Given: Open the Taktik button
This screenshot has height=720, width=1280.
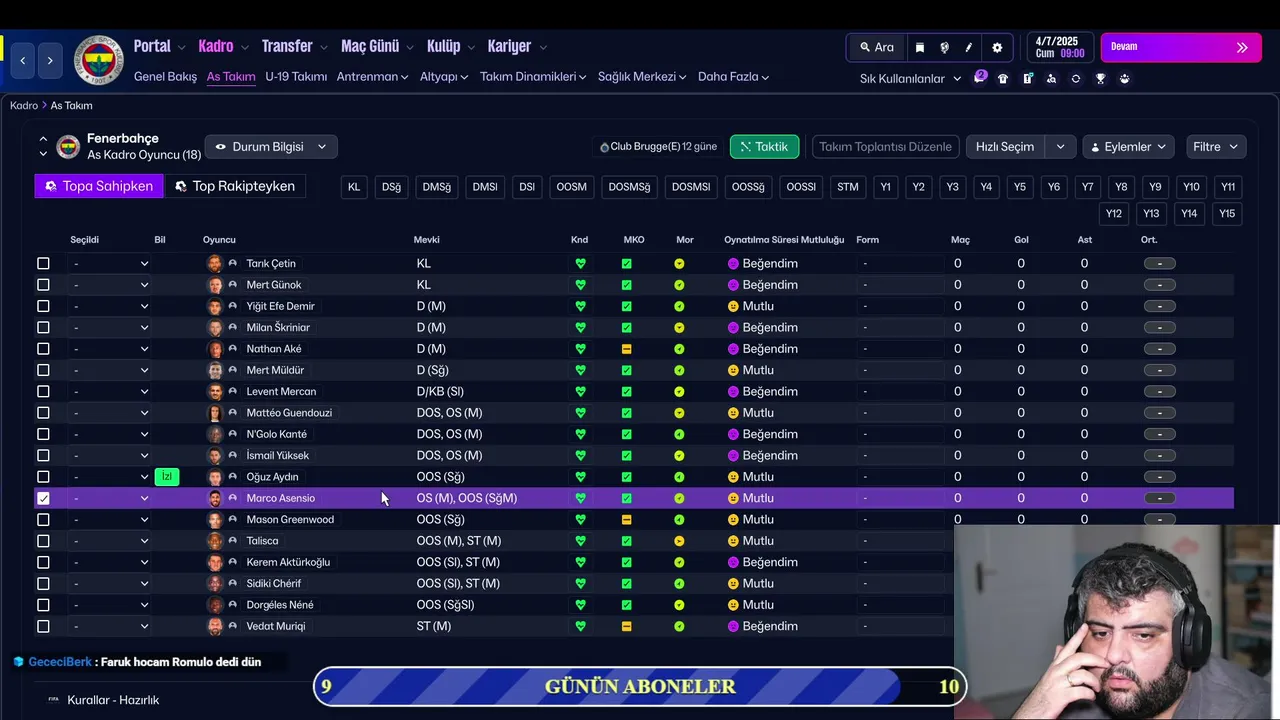Looking at the screenshot, I should click(x=764, y=147).
